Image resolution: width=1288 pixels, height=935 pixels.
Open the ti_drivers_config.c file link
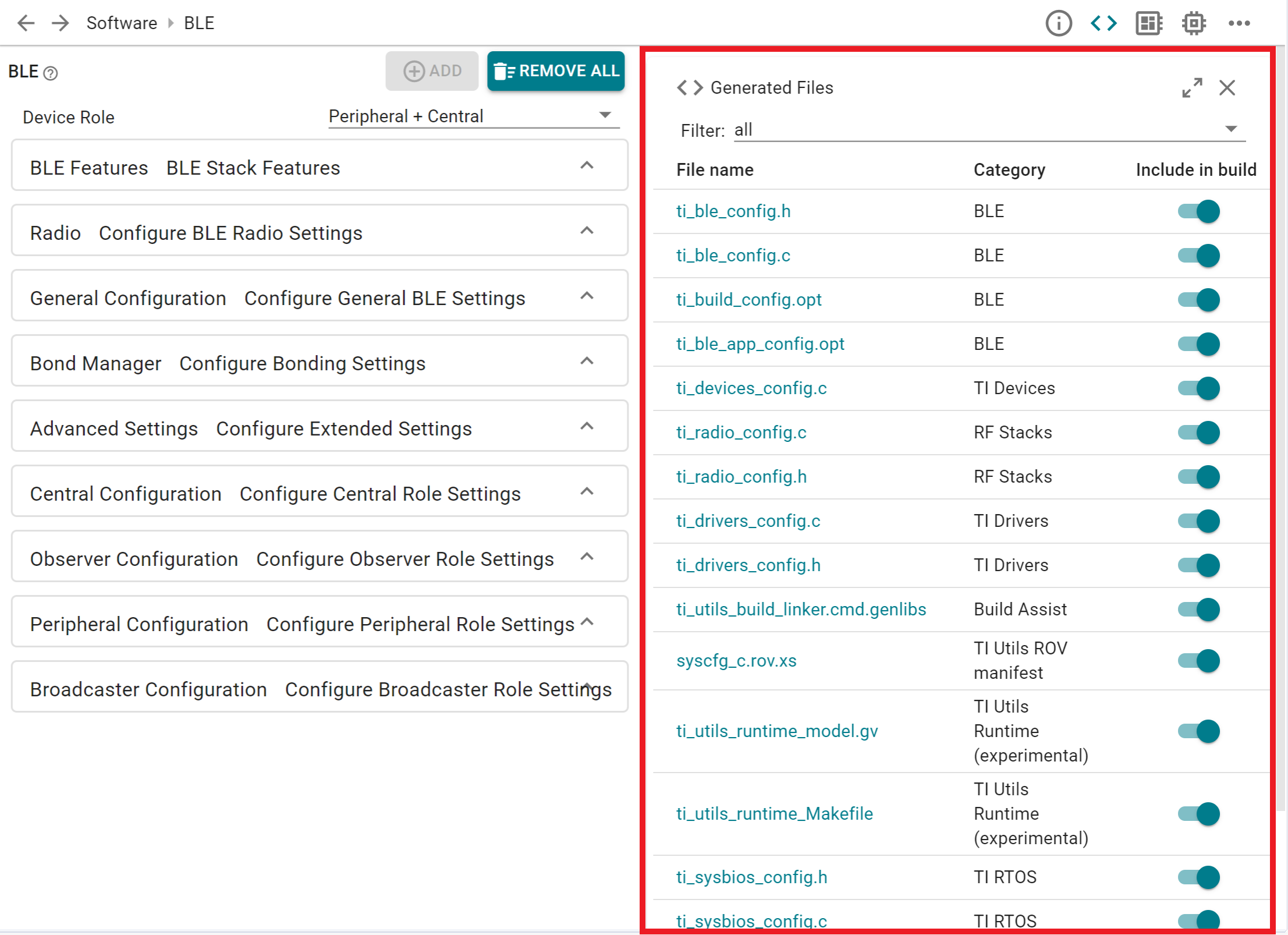(748, 521)
